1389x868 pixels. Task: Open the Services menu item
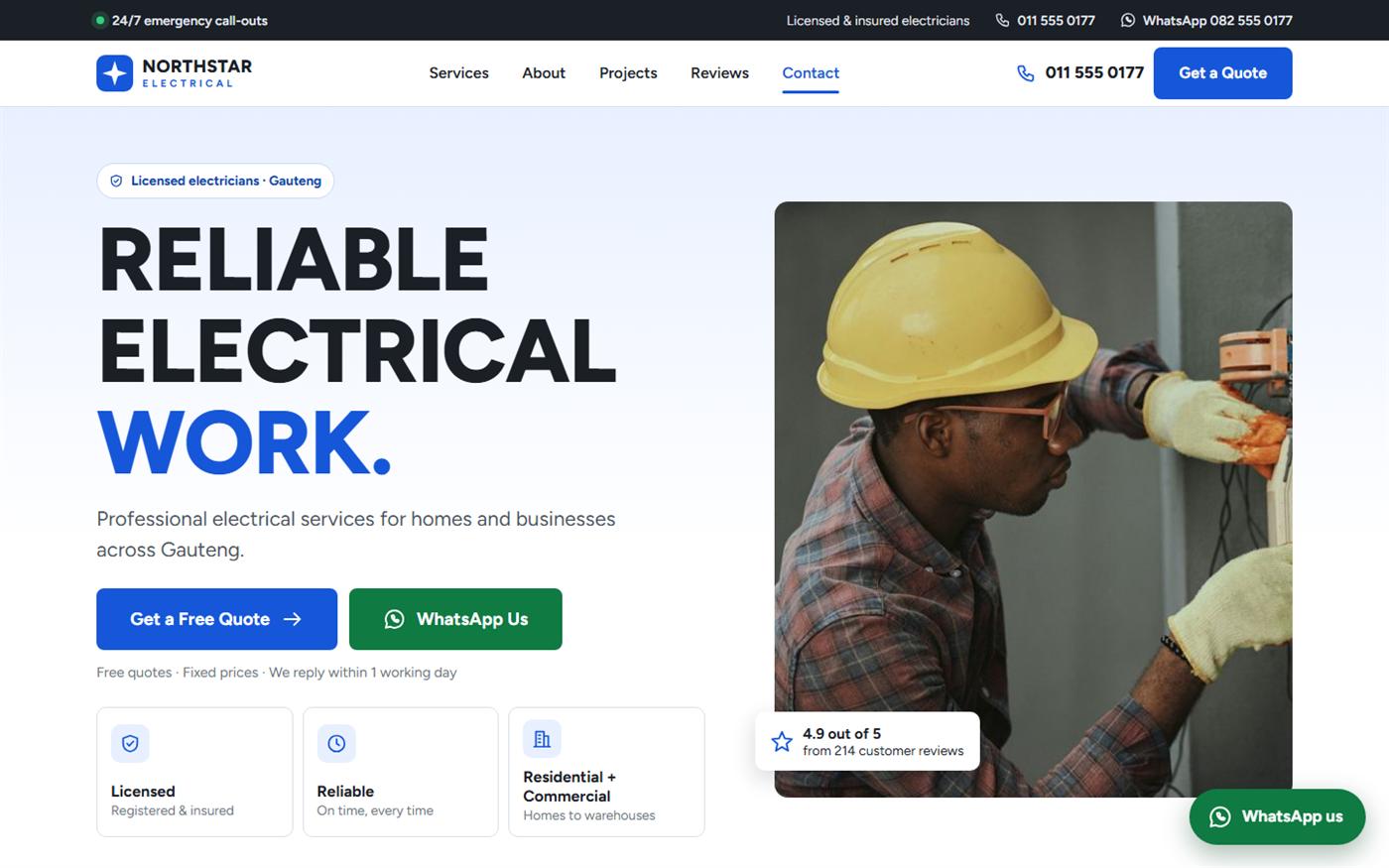(x=458, y=72)
